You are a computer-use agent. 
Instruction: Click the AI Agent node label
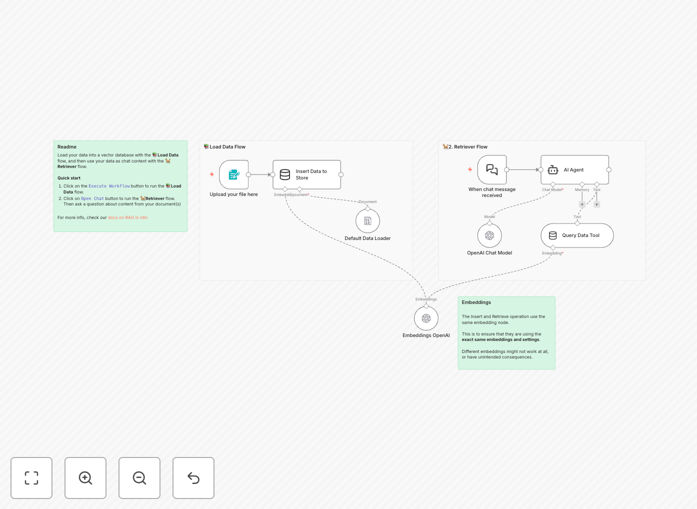click(x=573, y=170)
